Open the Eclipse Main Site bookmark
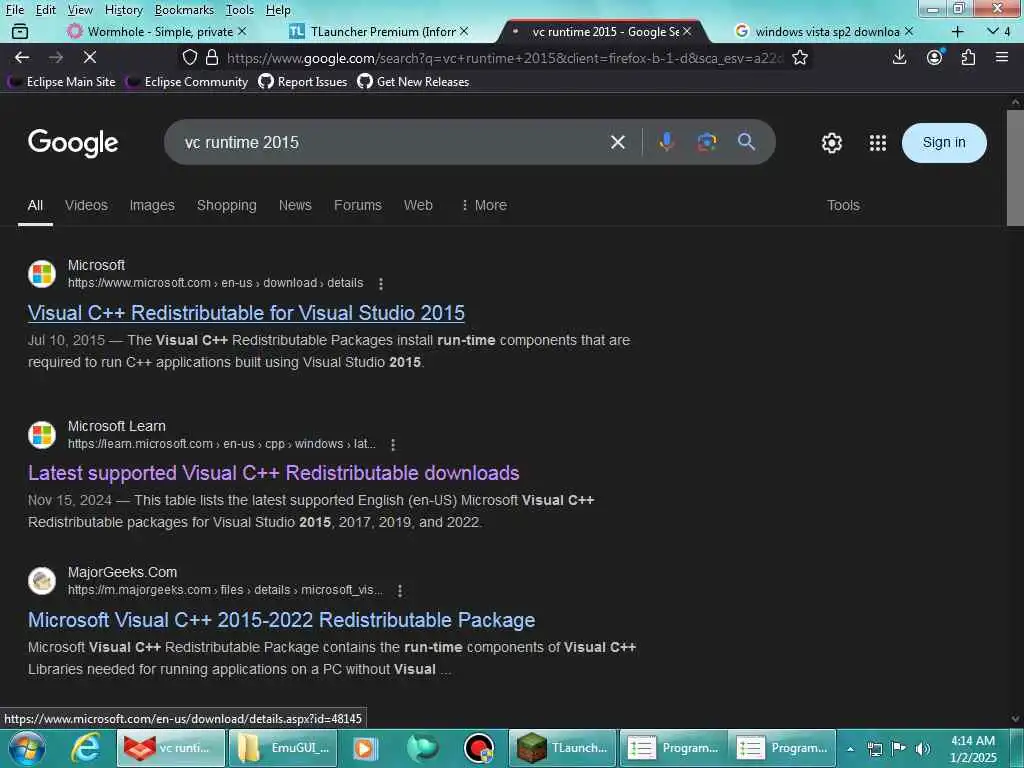The image size is (1024, 768). [x=61, y=82]
